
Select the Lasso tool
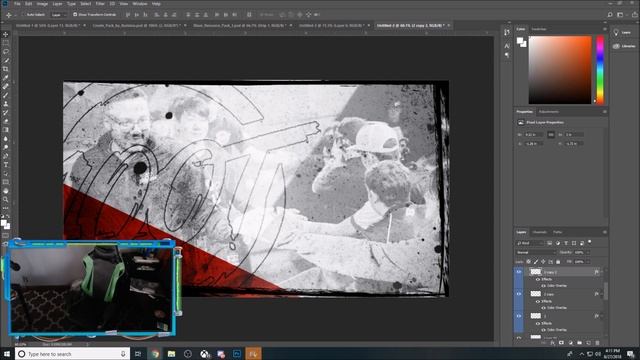(x=6, y=52)
